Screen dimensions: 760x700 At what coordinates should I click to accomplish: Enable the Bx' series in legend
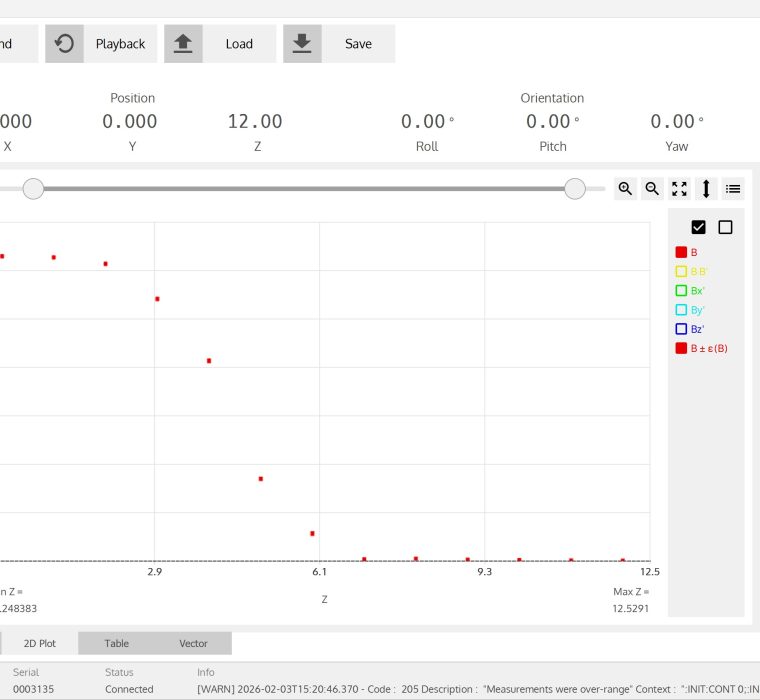click(x=681, y=291)
